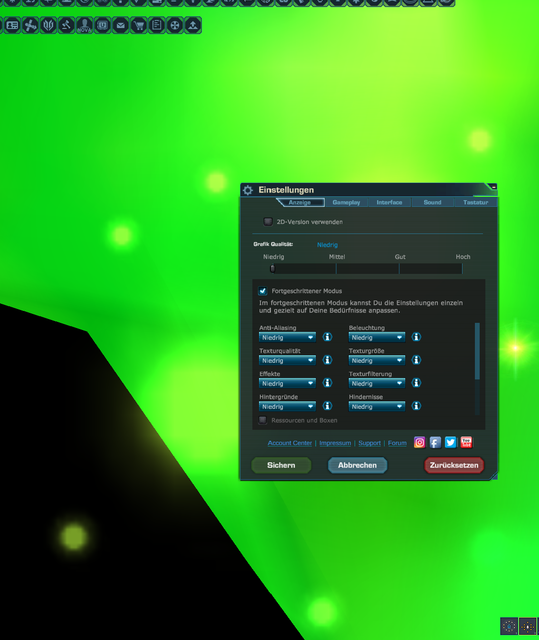Click the Zurücksetzen button
This screenshot has height=640, width=539.
454,465
